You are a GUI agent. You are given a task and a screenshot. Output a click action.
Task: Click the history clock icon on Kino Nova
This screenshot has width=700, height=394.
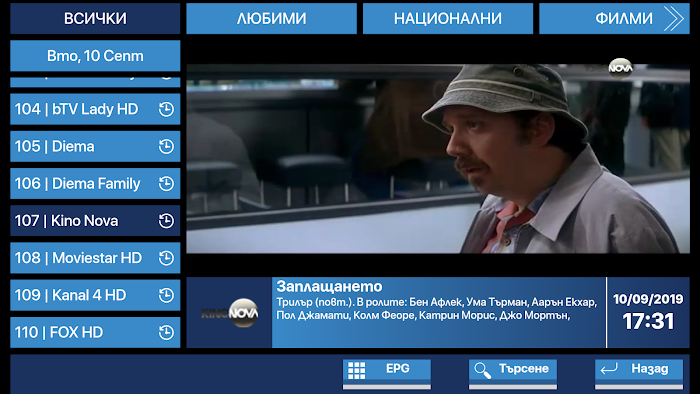[x=166, y=221]
